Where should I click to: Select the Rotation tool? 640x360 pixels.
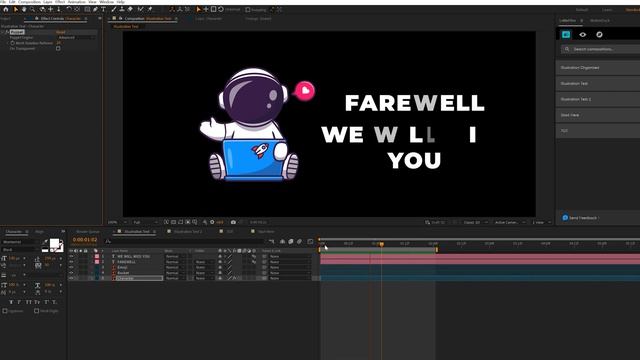pyautogui.click(x=69, y=9)
